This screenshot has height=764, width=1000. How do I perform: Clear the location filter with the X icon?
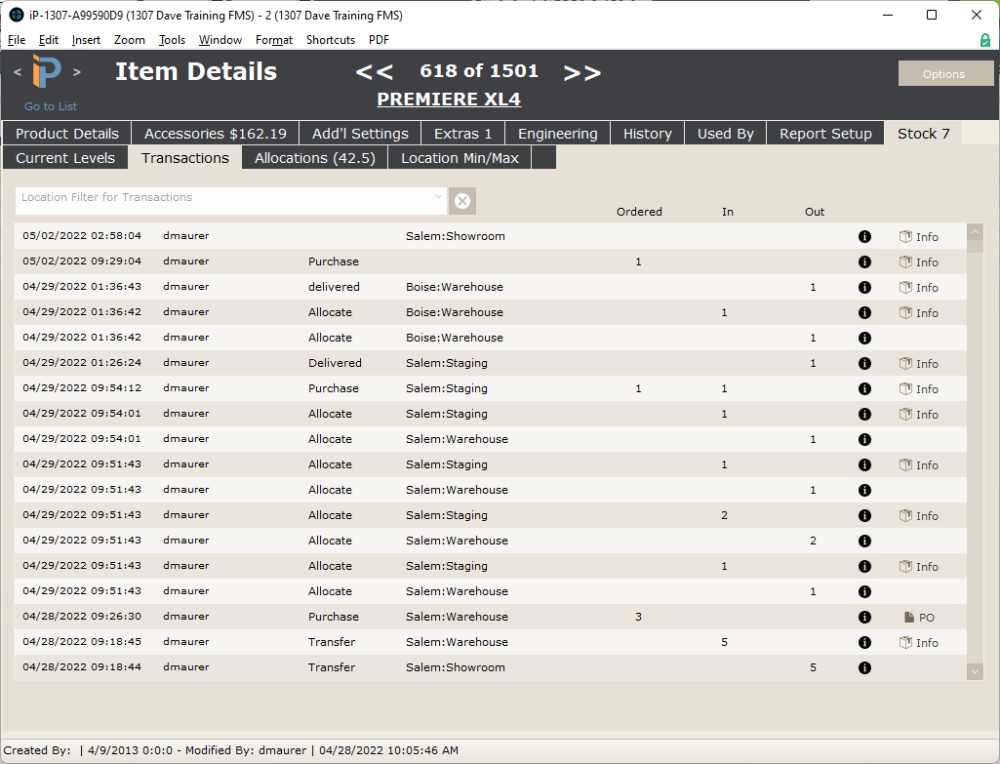(460, 200)
